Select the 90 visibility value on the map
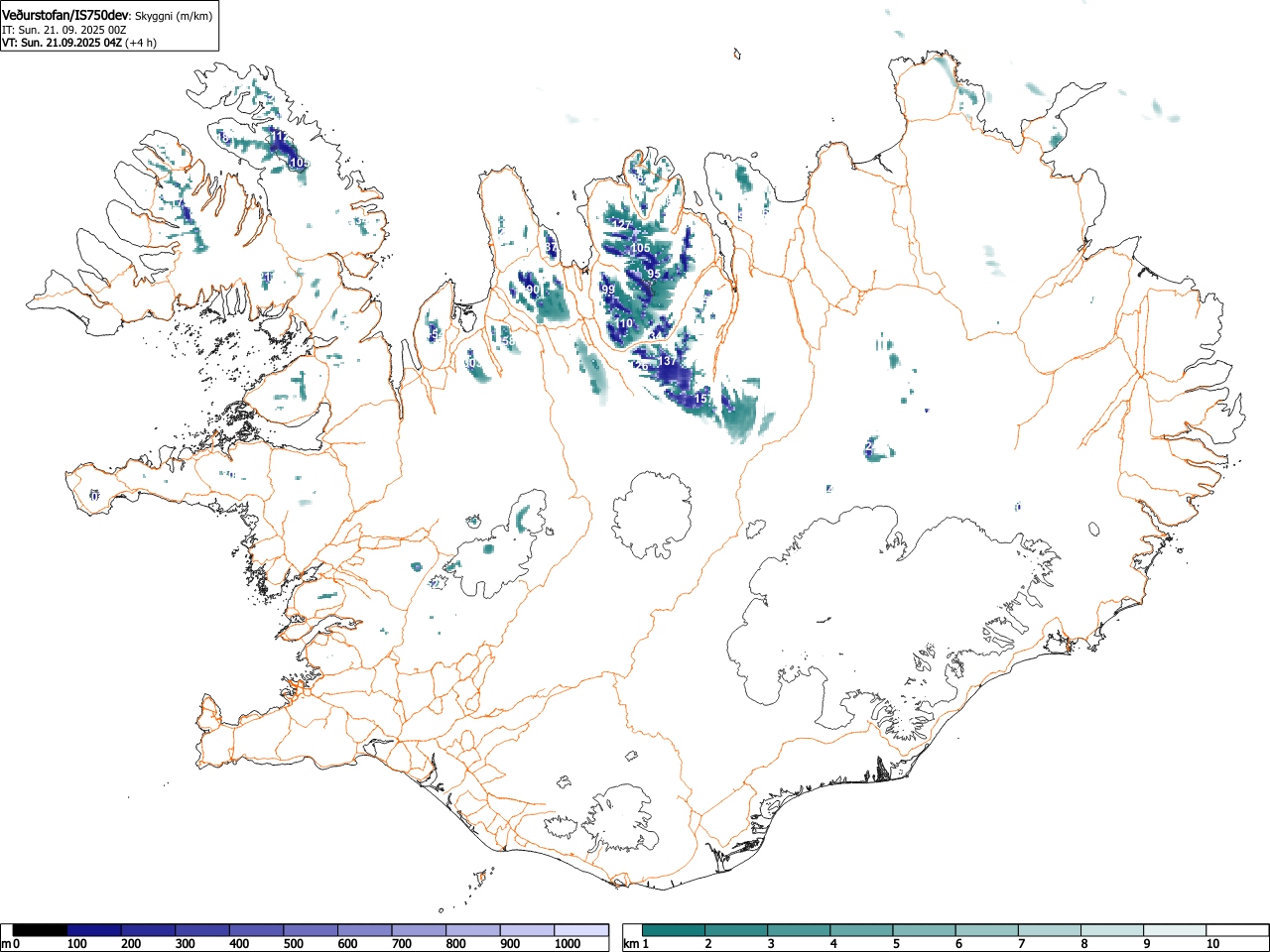Image resolution: width=1270 pixels, height=952 pixels. 534,290
